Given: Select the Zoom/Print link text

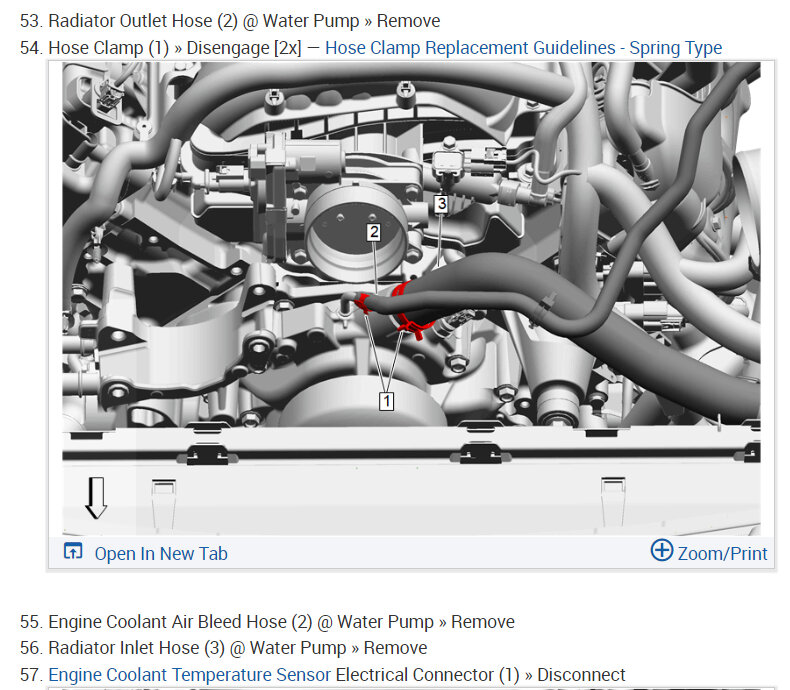Looking at the screenshot, I should click(x=722, y=554).
